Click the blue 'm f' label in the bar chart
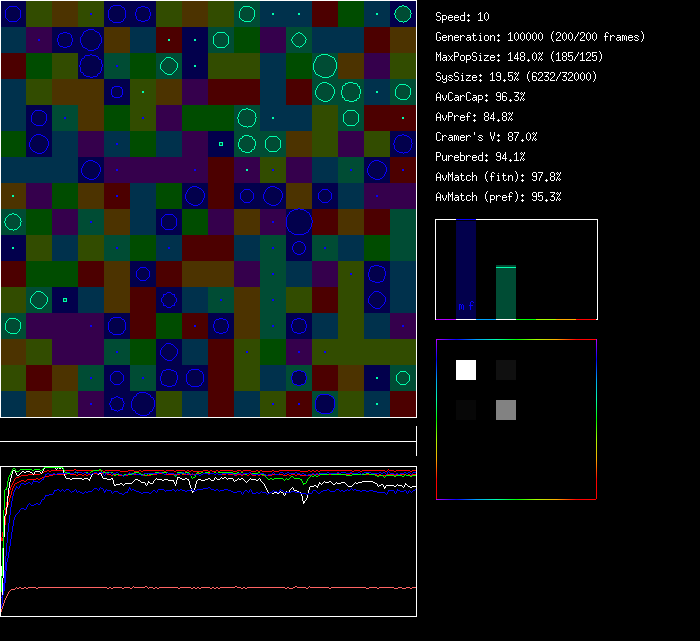This screenshot has width=700, height=641. click(466, 306)
